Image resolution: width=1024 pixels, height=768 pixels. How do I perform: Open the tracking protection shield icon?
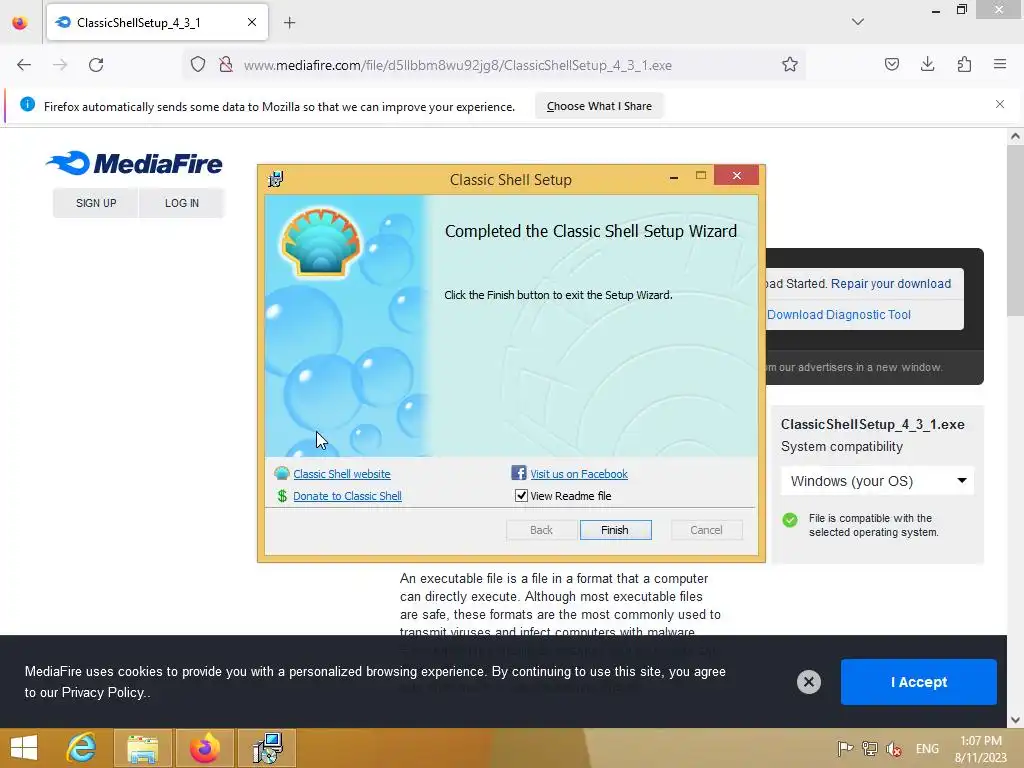pyautogui.click(x=198, y=65)
